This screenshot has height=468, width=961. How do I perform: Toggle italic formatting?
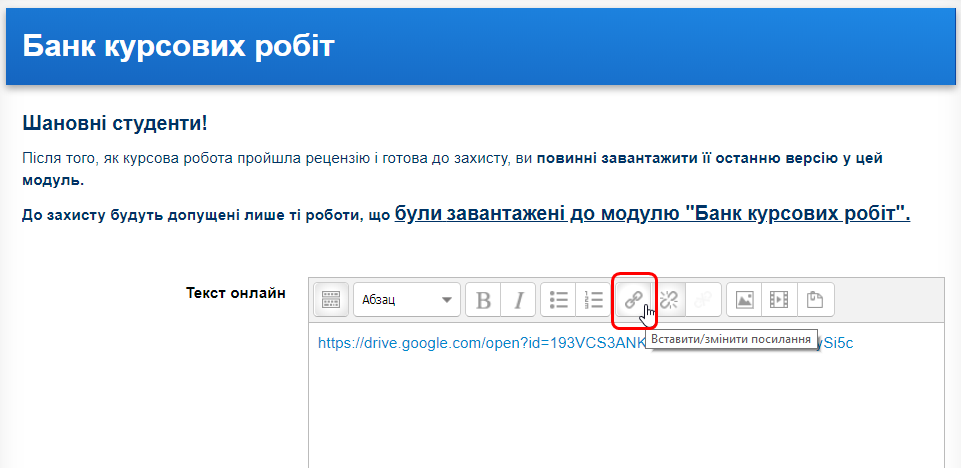(518, 299)
